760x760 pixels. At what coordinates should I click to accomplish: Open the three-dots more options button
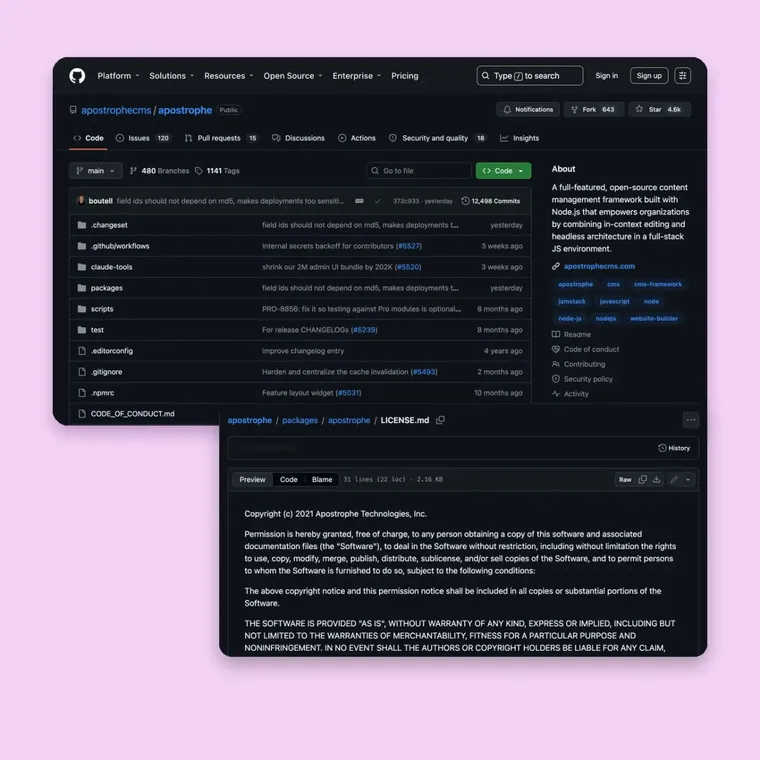[x=691, y=420]
